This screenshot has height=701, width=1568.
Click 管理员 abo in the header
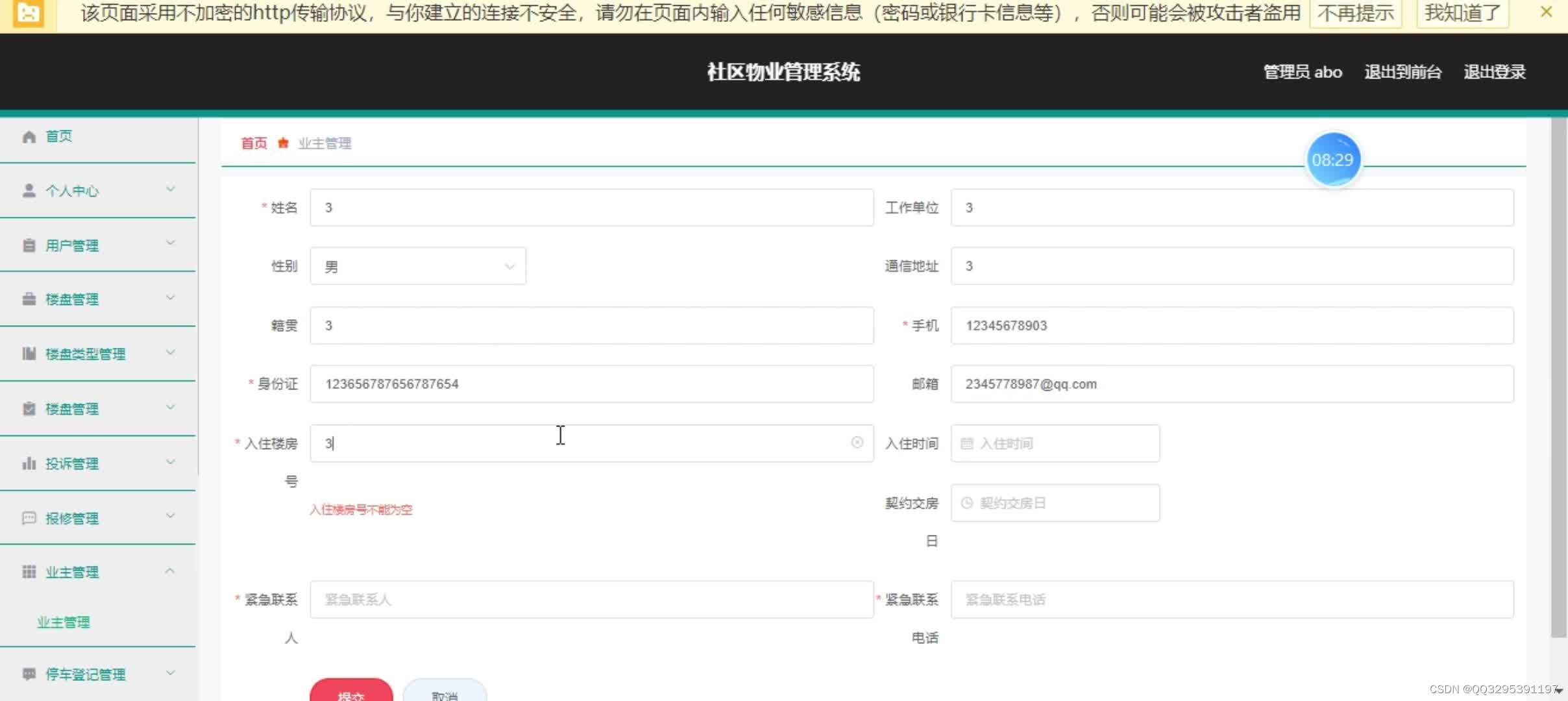[x=1303, y=72]
